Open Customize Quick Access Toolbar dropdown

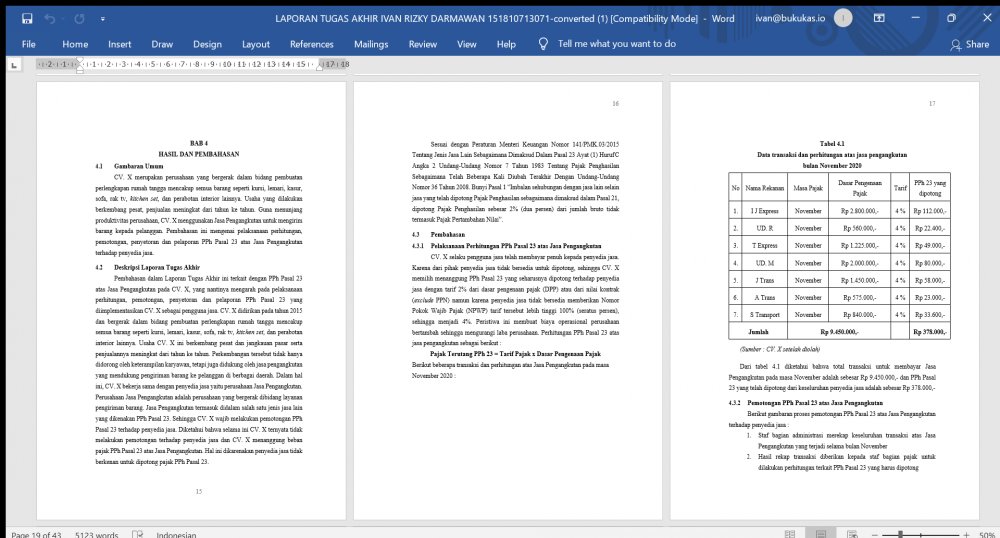tap(103, 19)
